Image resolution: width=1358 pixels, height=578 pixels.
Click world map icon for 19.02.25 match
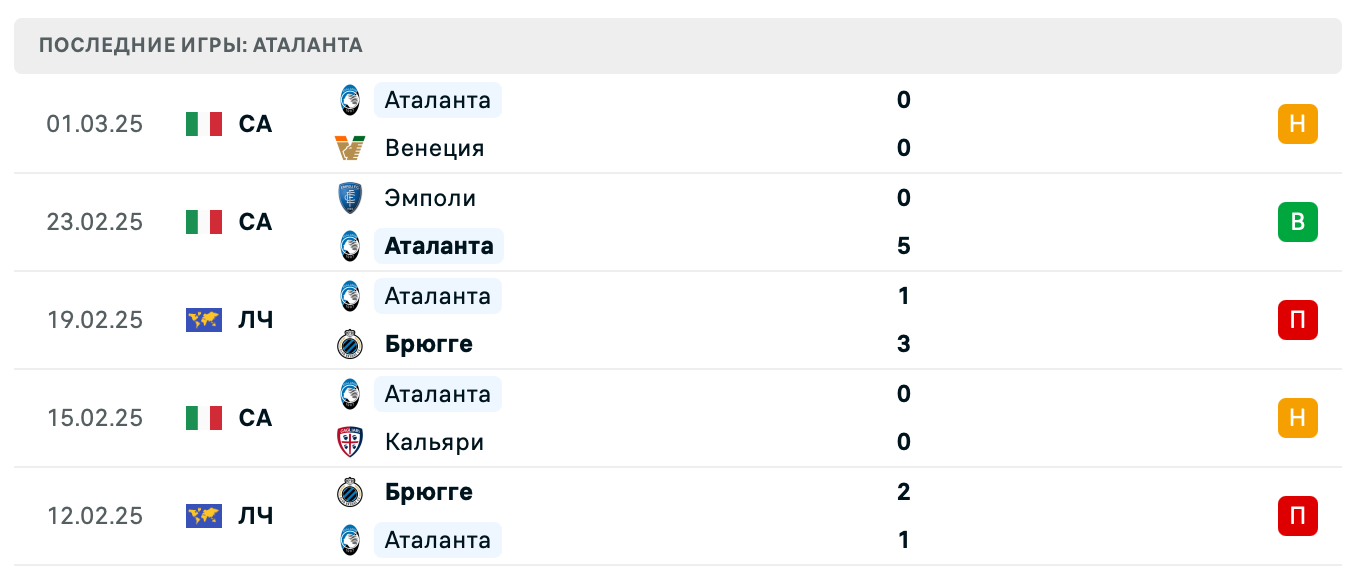[204, 320]
